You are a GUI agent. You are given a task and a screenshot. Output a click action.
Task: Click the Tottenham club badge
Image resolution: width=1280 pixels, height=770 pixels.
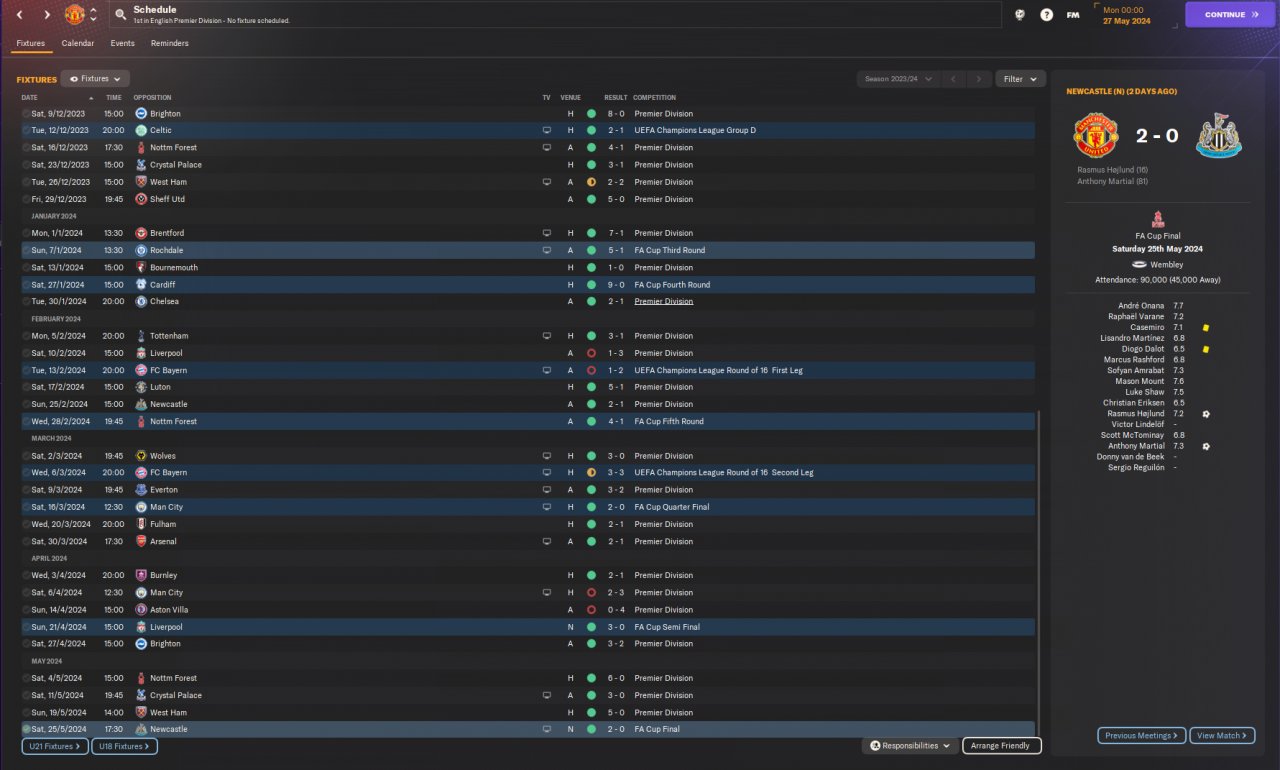point(141,336)
